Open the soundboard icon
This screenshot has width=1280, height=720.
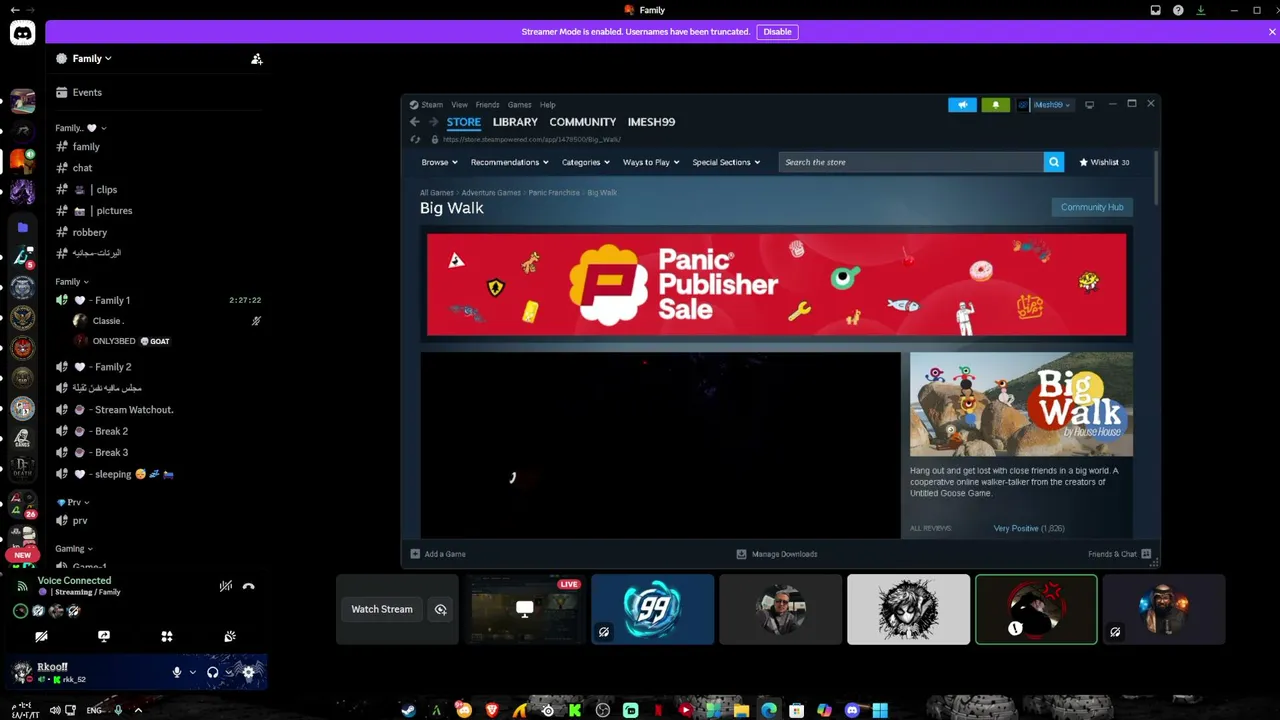(x=230, y=636)
